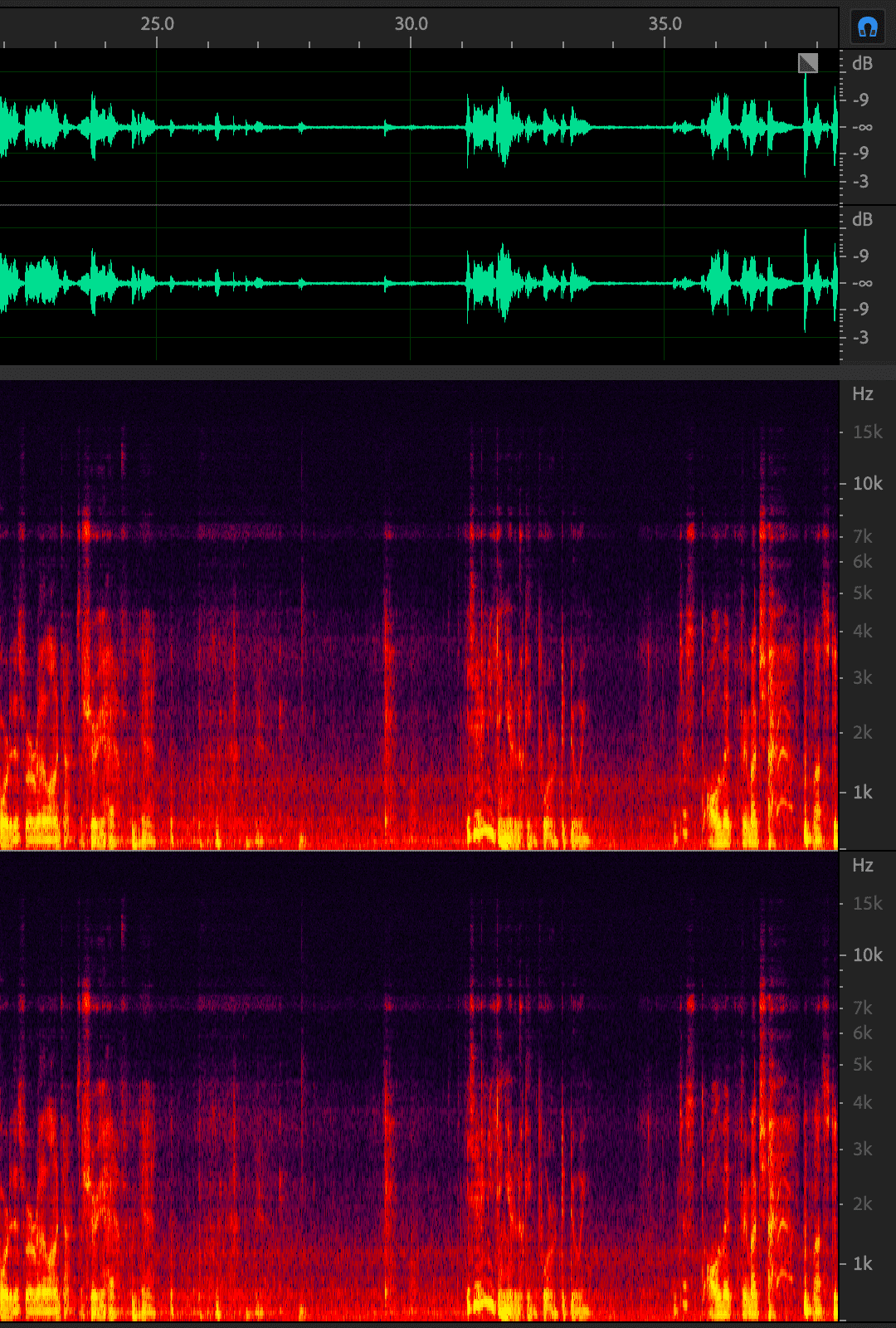The width and height of the screenshot is (896, 1328).
Task: Click the lower channel waveform at 25 seconds
Action: tap(157, 283)
